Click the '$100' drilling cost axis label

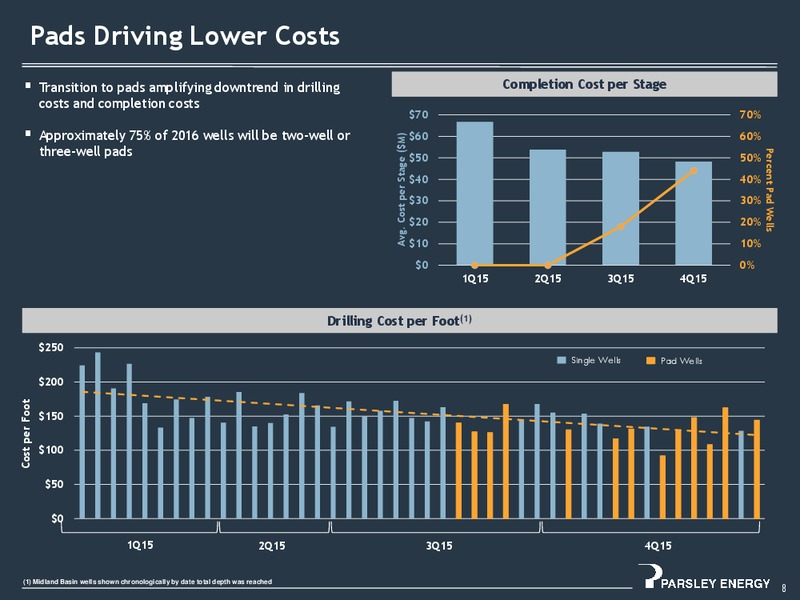[51, 450]
